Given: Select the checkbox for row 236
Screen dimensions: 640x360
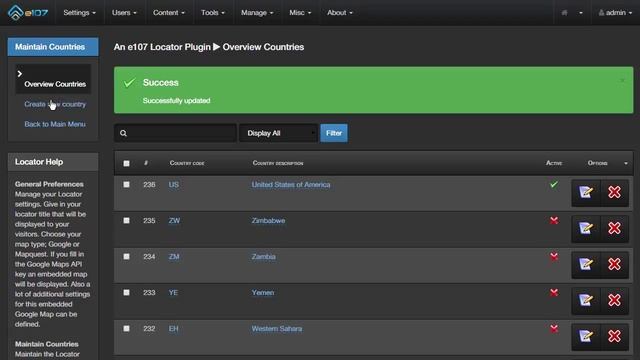Looking at the screenshot, I should pyautogui.click(x=127, y=184).
